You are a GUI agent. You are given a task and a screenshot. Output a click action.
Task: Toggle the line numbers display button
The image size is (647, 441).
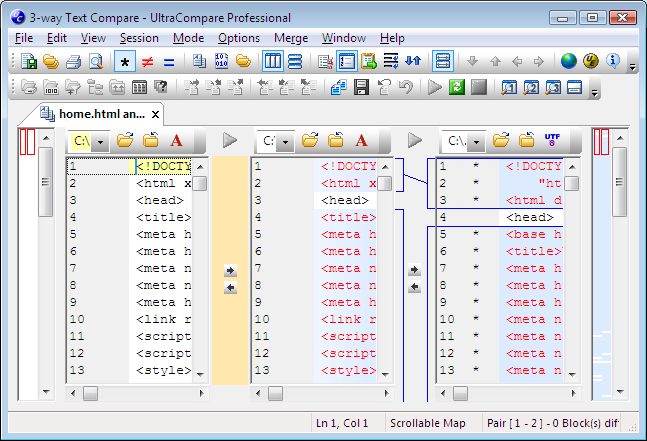pyautogui.click(x=347, y=61)
